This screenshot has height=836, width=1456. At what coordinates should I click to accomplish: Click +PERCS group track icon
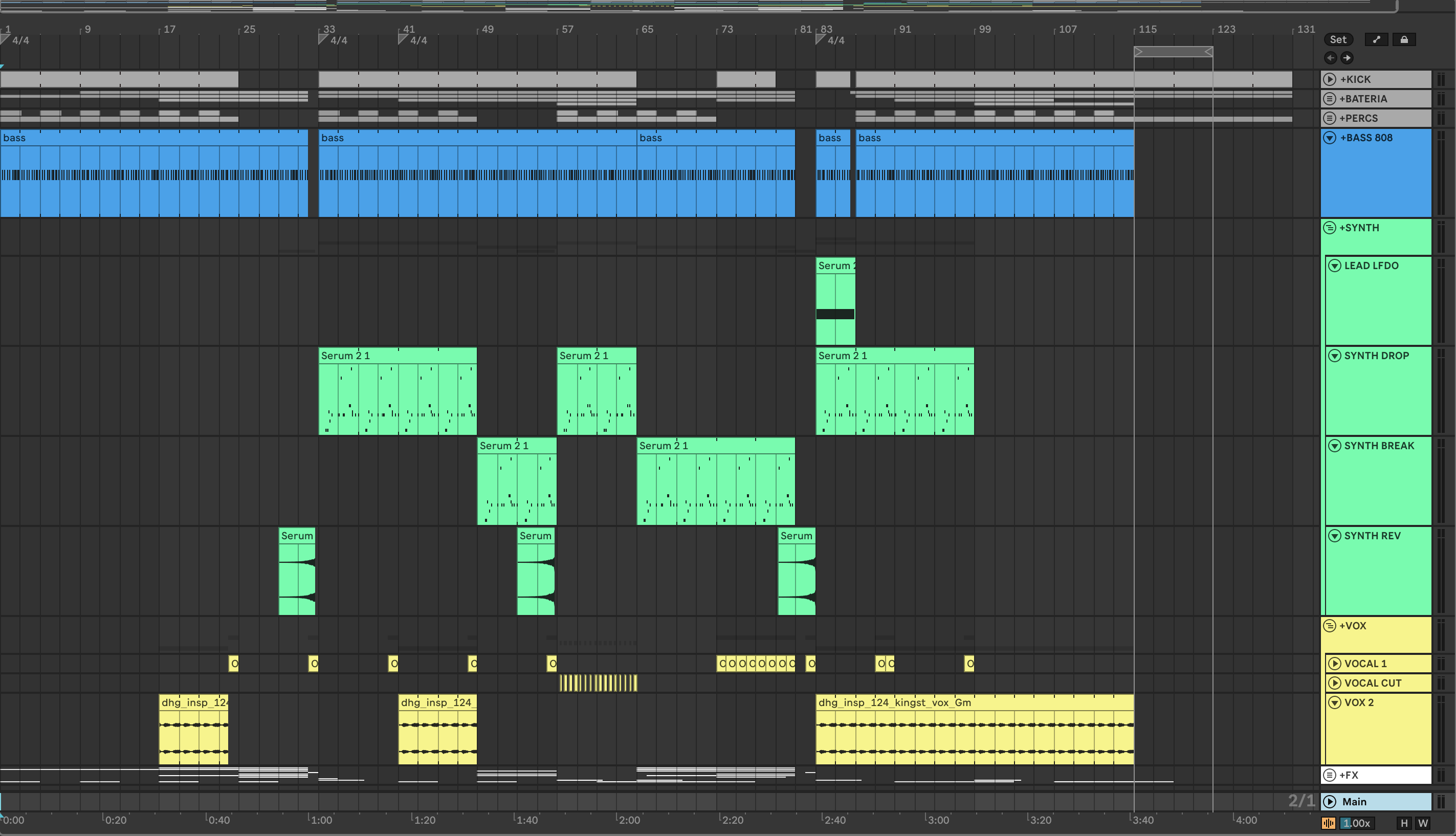point(1329,118)
